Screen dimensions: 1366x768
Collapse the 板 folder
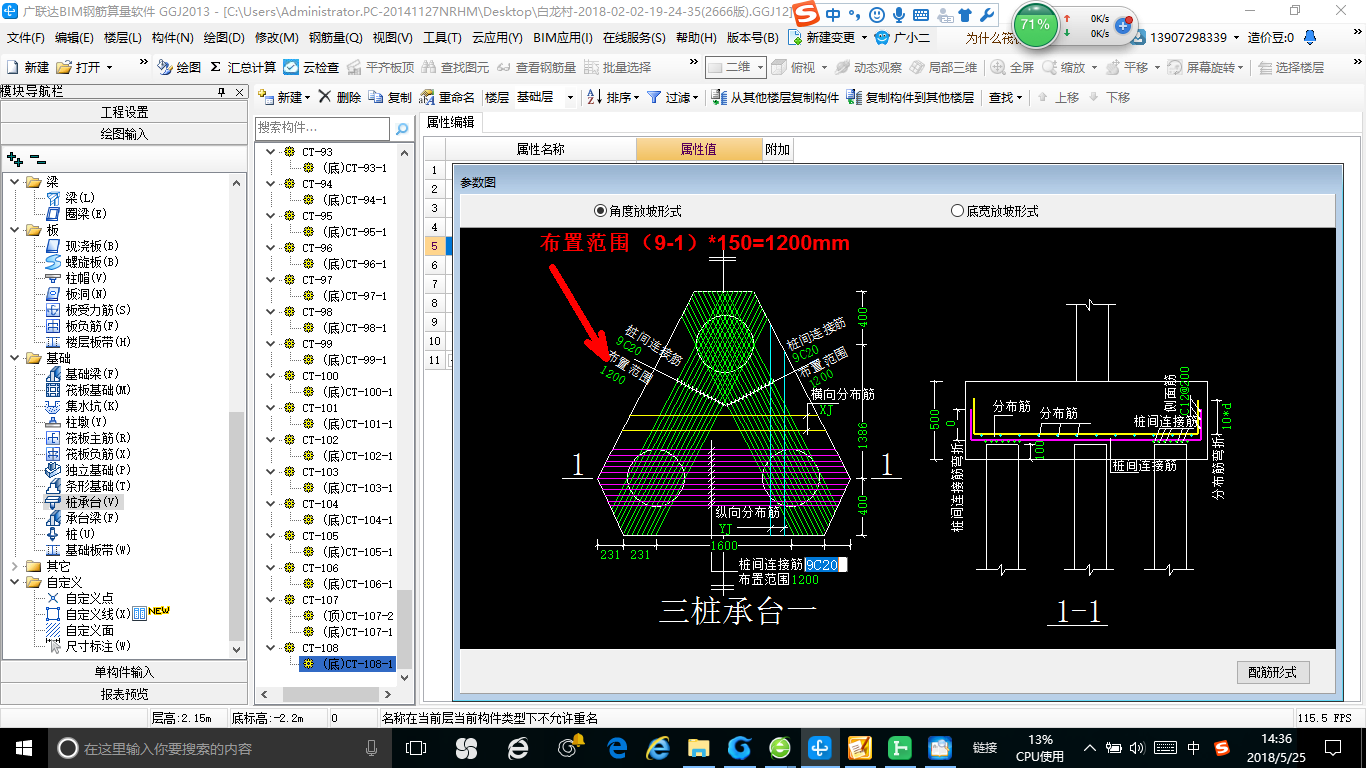[14, 230]
